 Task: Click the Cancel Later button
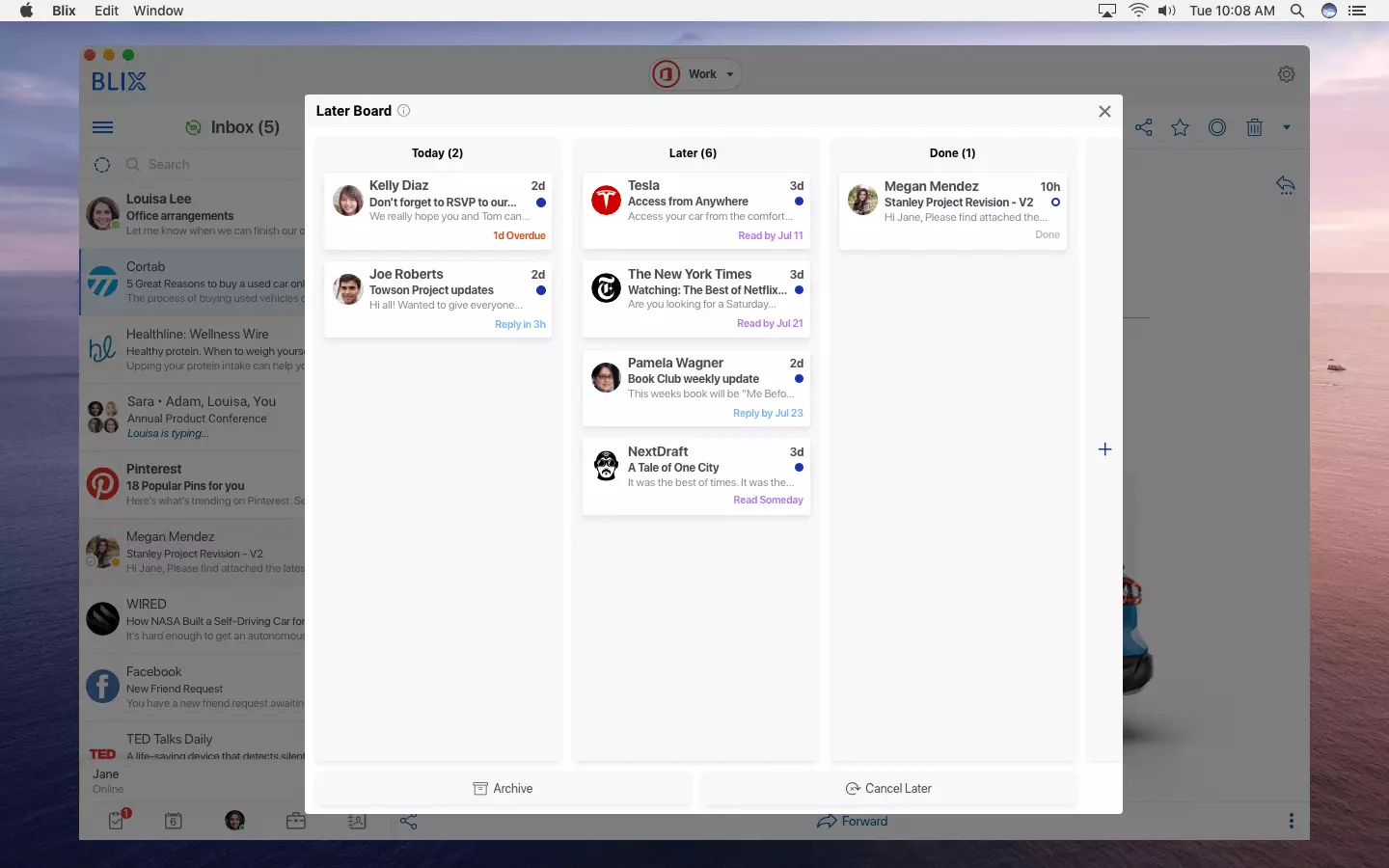pos(888,789)
